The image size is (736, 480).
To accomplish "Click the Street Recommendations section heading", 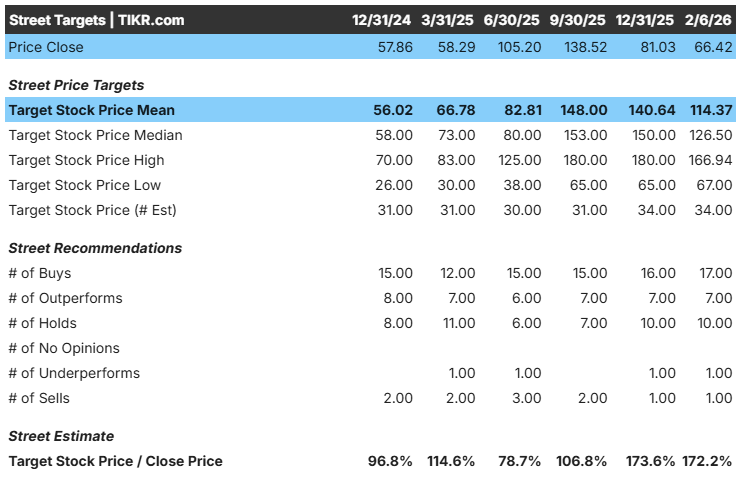I will pyautogui.click(x=95, y=248).
